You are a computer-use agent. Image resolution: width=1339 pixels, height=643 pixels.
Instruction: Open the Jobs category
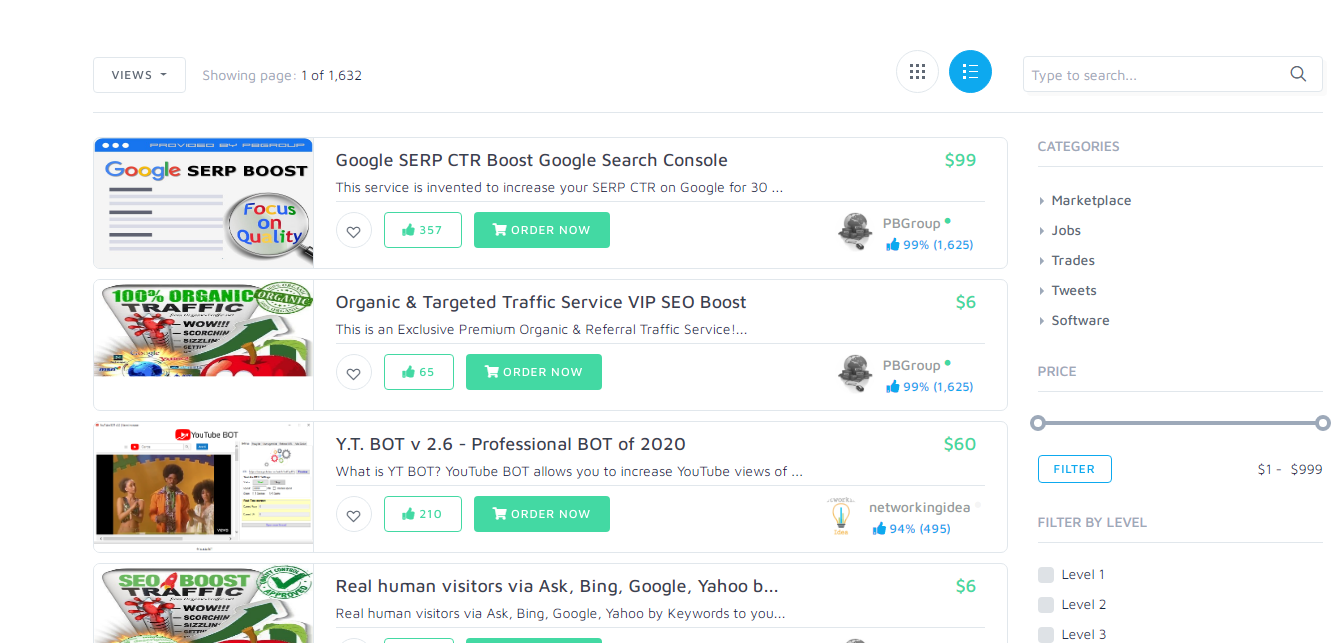coord(1066,231)
